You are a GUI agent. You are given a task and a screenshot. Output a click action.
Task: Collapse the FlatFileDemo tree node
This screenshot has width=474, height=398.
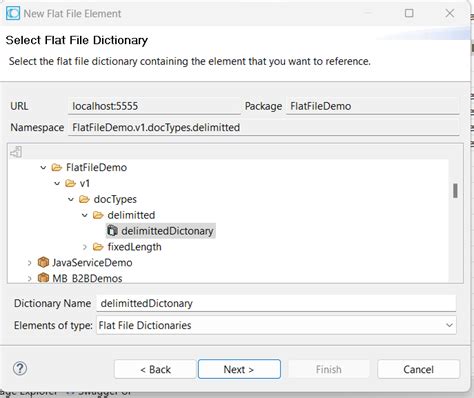pos(43,167)
